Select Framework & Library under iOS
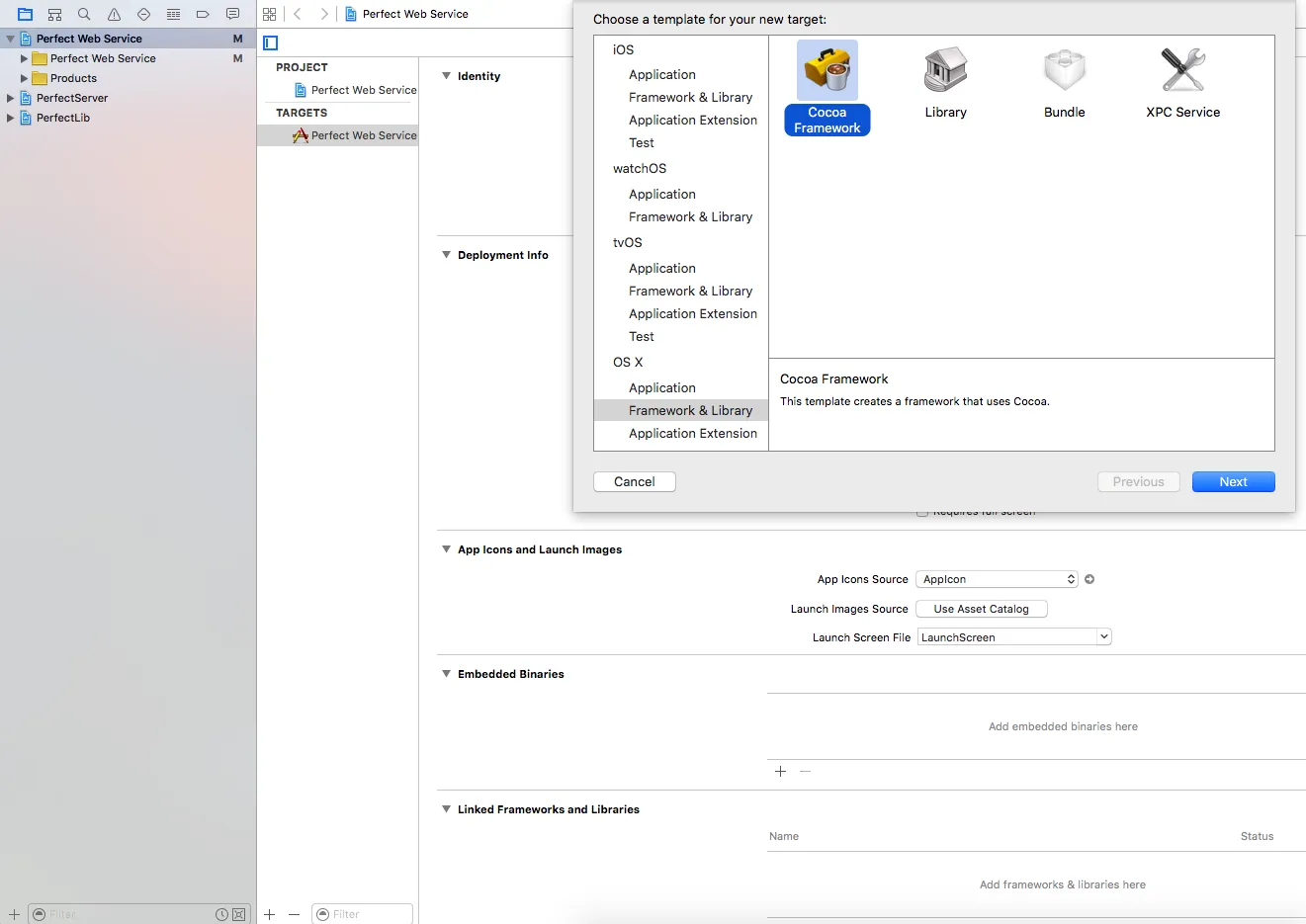 [690, 97]
